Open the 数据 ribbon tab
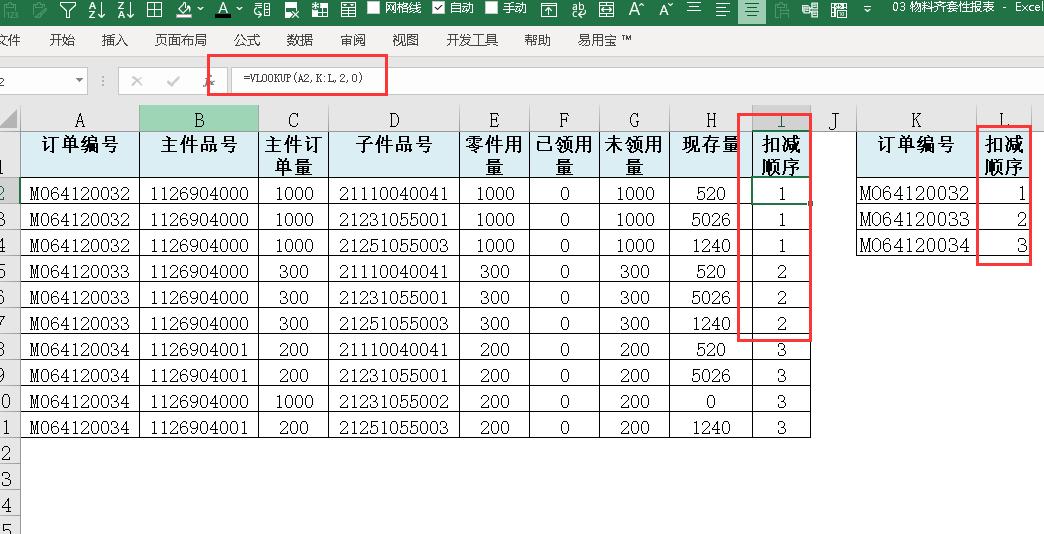Screen dimensions: 1044x534 300,40
